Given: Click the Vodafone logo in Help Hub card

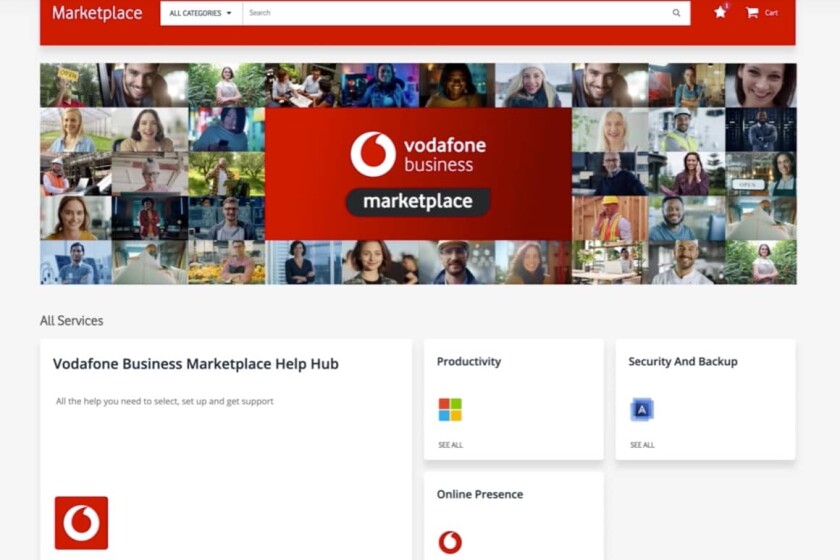Looking at the screenshot, I should [x=81, y=522].
